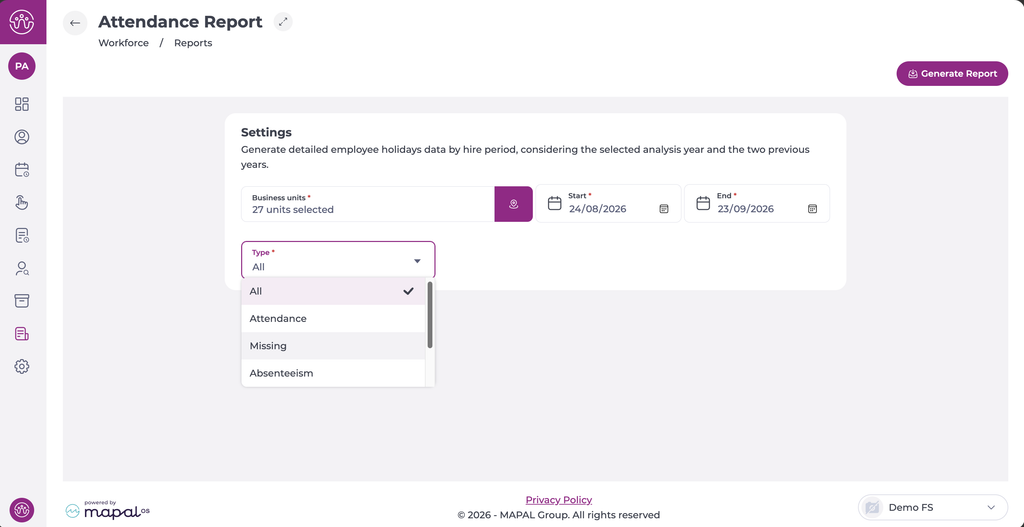1024x527 pixels.
Task: Open the End date calendar picker icon
Action: [x=812, y=209]
